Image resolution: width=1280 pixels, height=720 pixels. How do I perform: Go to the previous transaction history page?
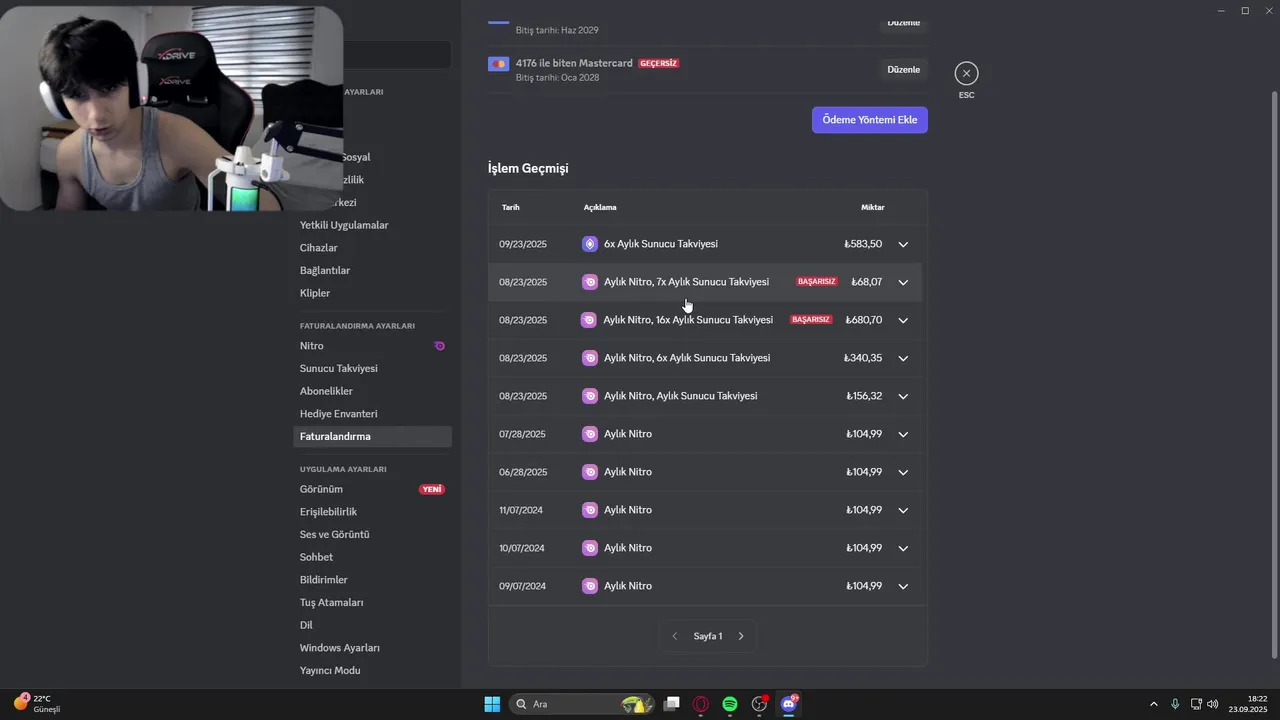(675, 636)
